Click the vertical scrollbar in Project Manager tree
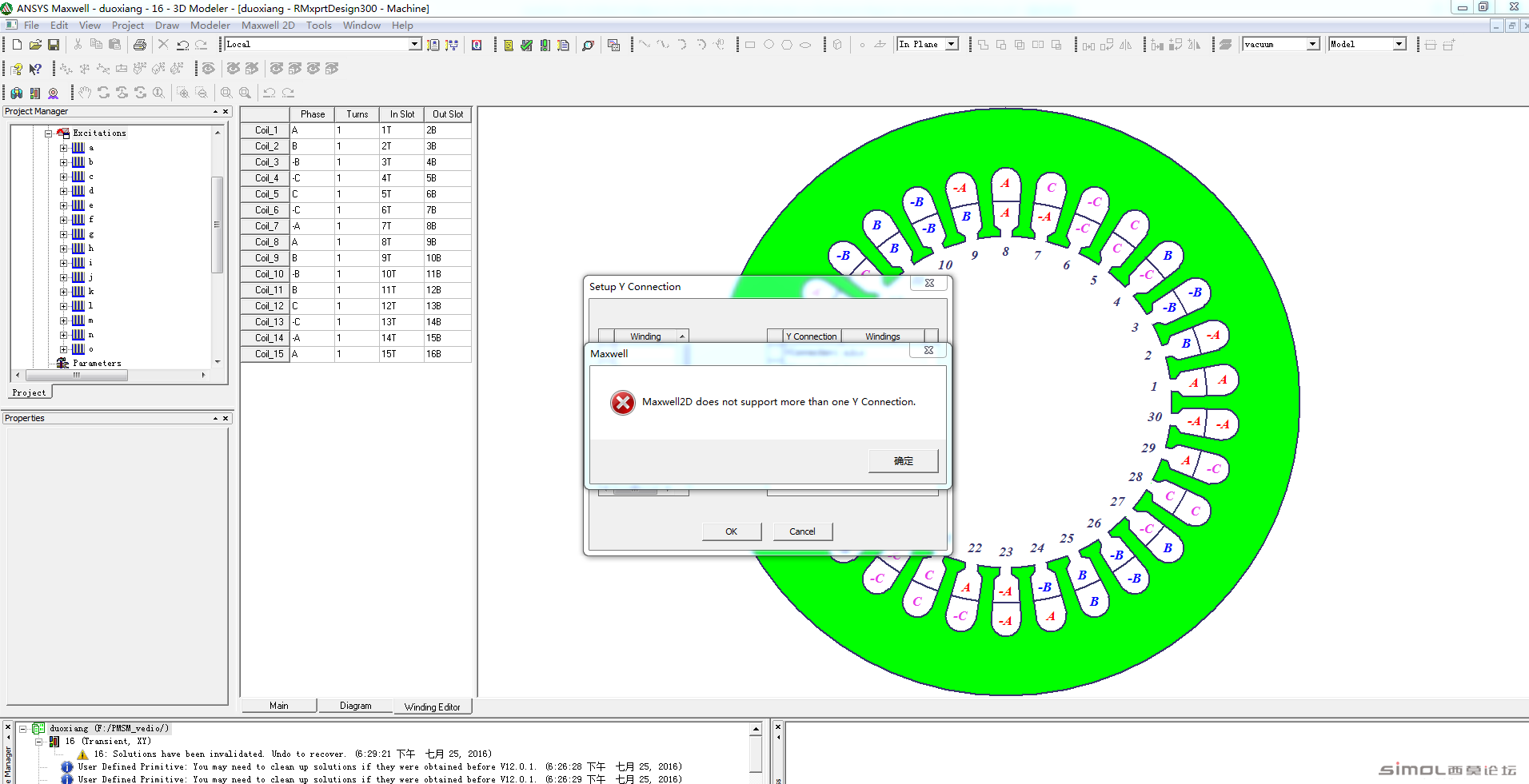 [x=217, y=225]
